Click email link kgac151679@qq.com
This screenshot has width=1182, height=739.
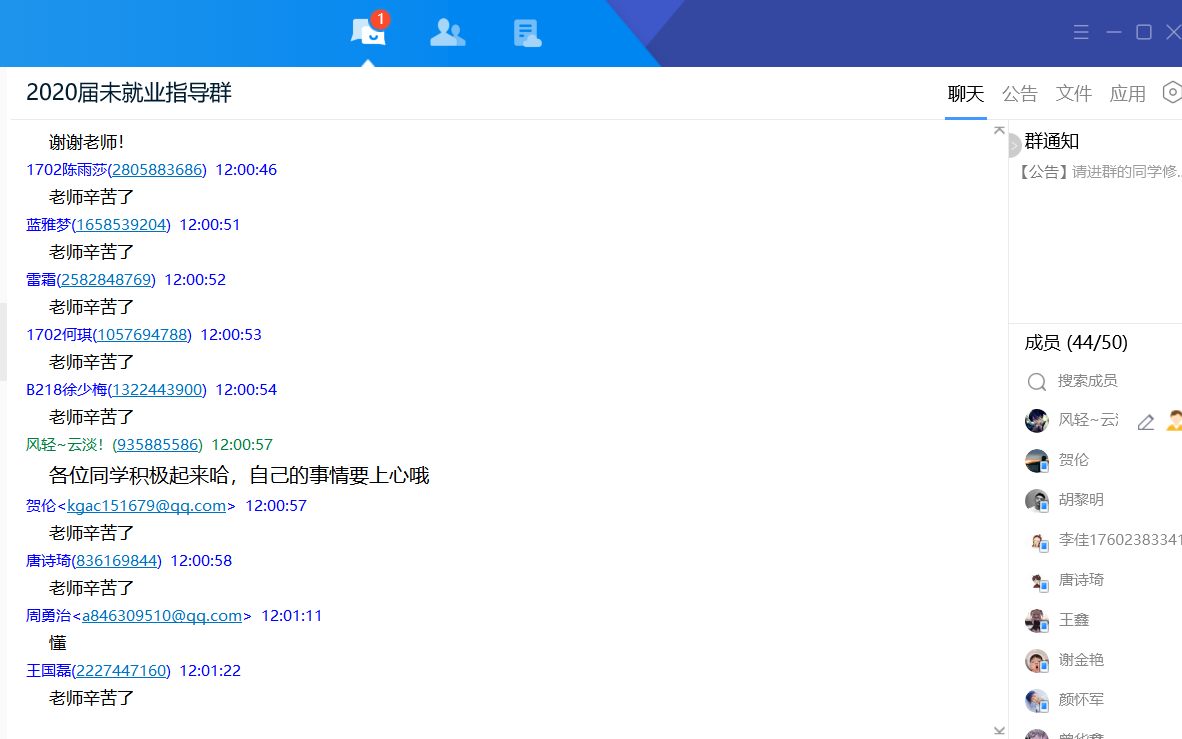point(147,506)
